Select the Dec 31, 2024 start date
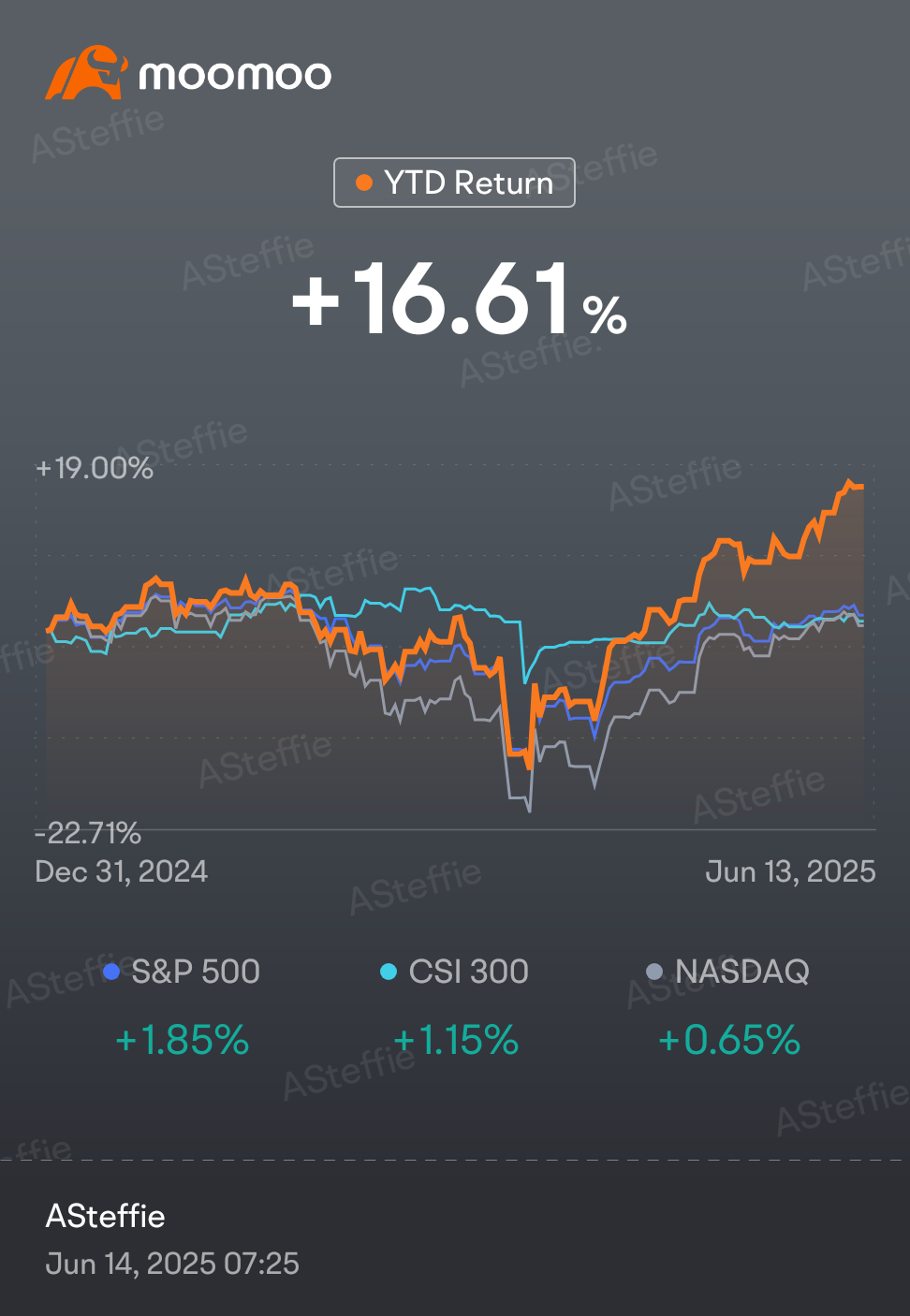 (122, 871)
